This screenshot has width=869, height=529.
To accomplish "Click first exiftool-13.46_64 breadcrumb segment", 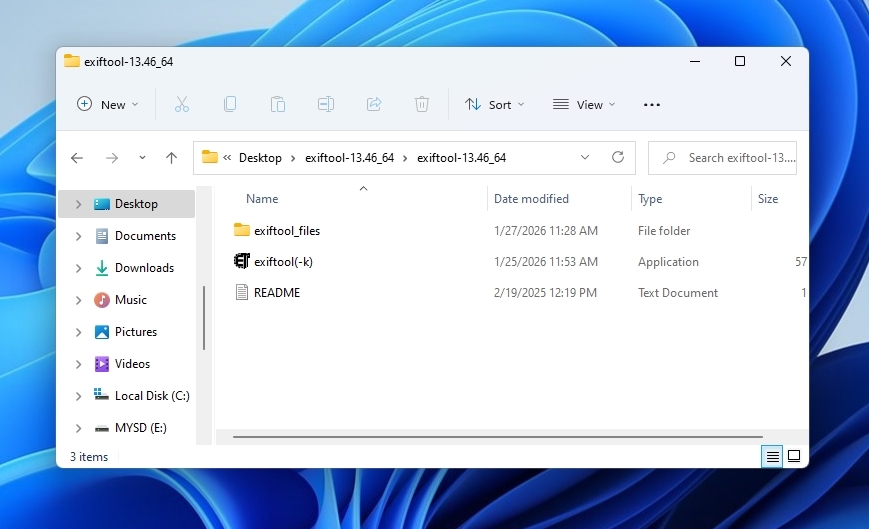I will (349, 158).
